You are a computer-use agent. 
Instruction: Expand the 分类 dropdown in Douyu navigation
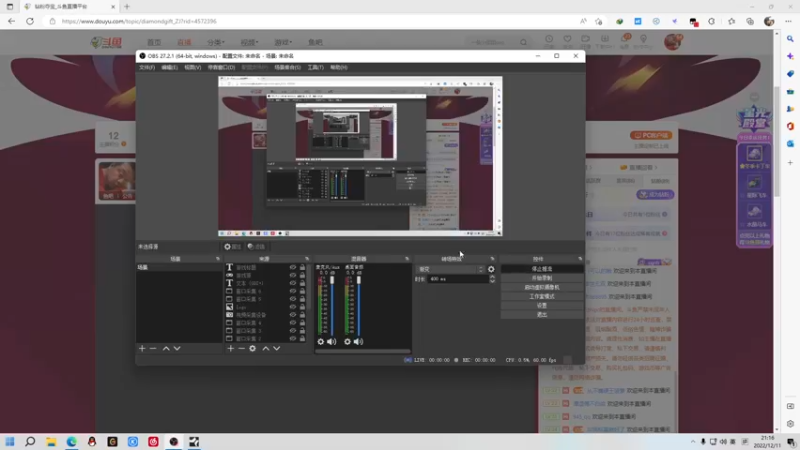pyautogui.click(x=216, y=42)
